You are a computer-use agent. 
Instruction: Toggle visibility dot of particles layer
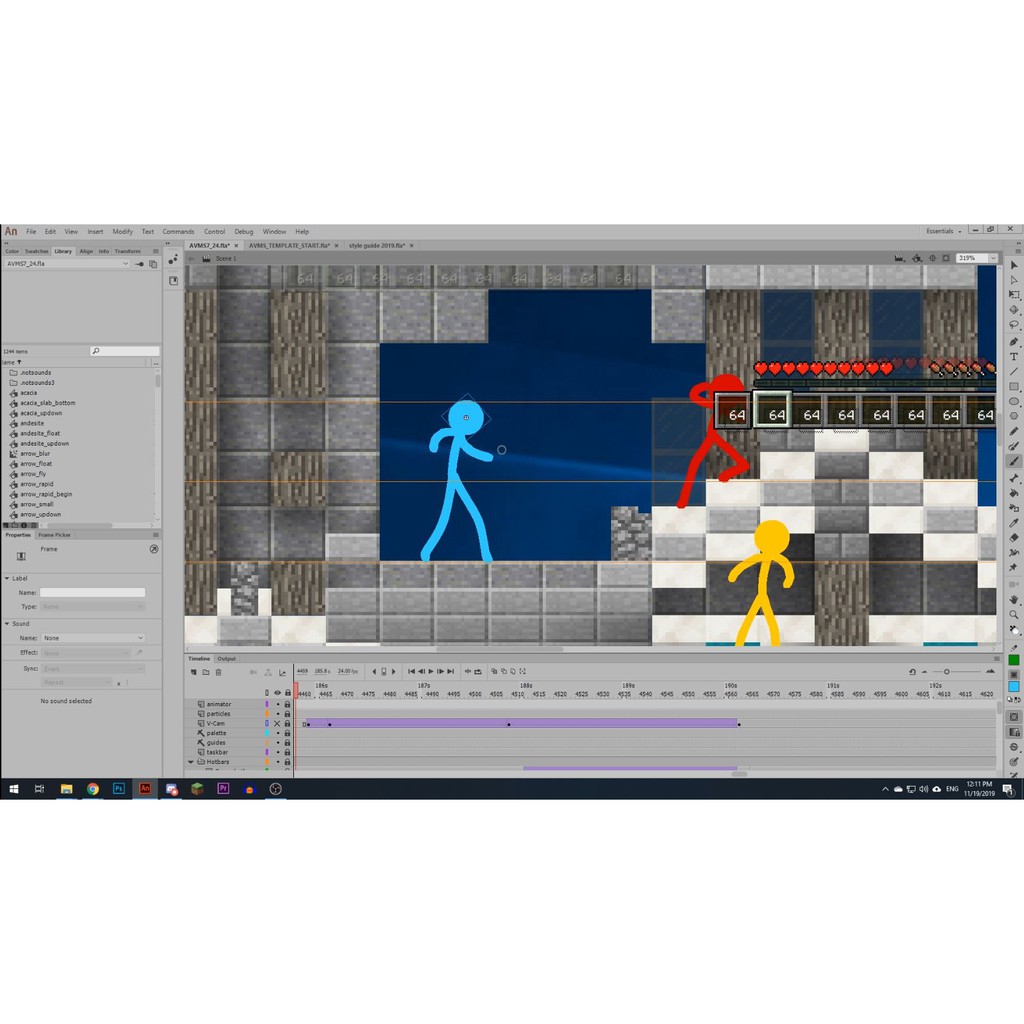277,714
